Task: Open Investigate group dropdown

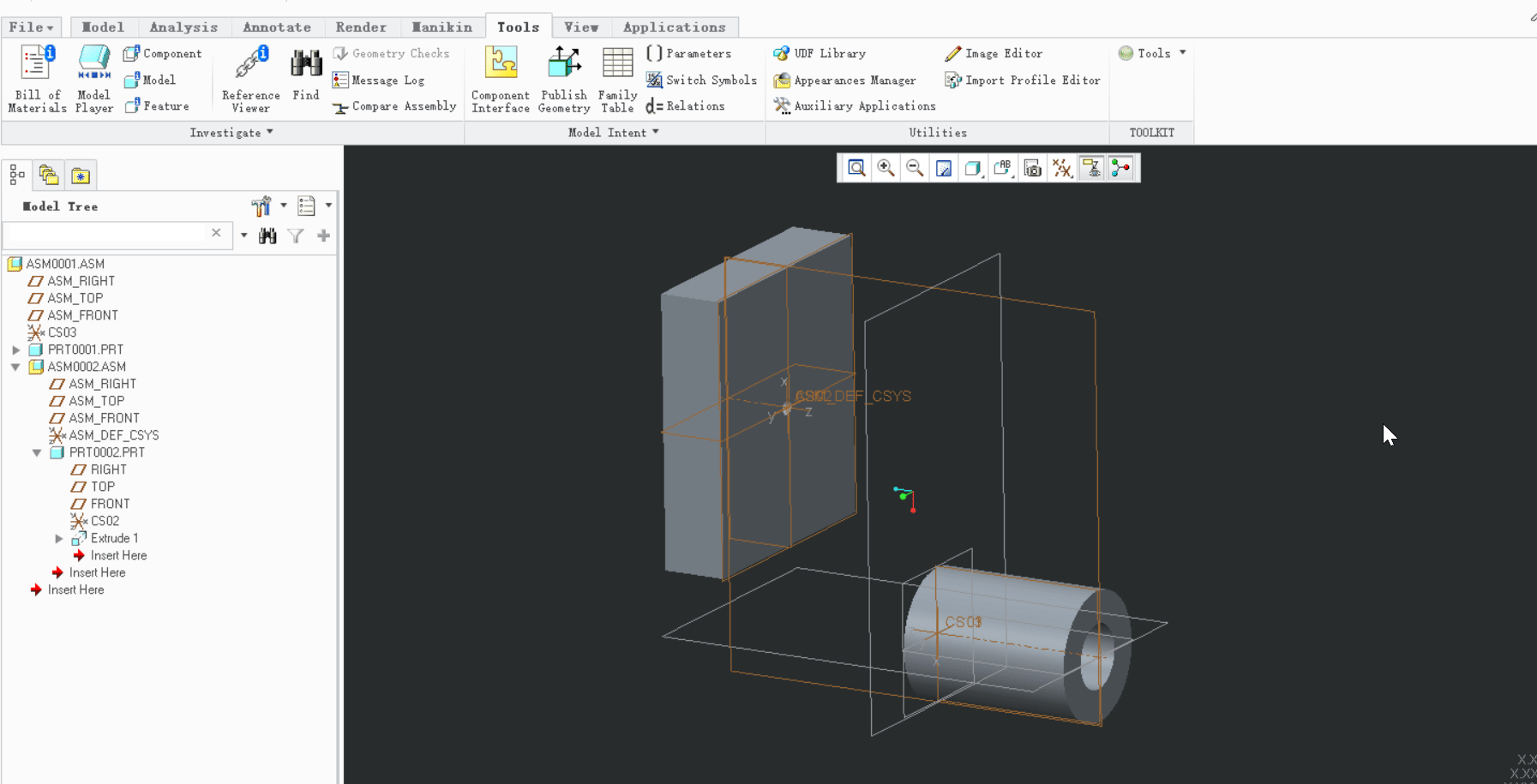Action: (x=231, y=132)
